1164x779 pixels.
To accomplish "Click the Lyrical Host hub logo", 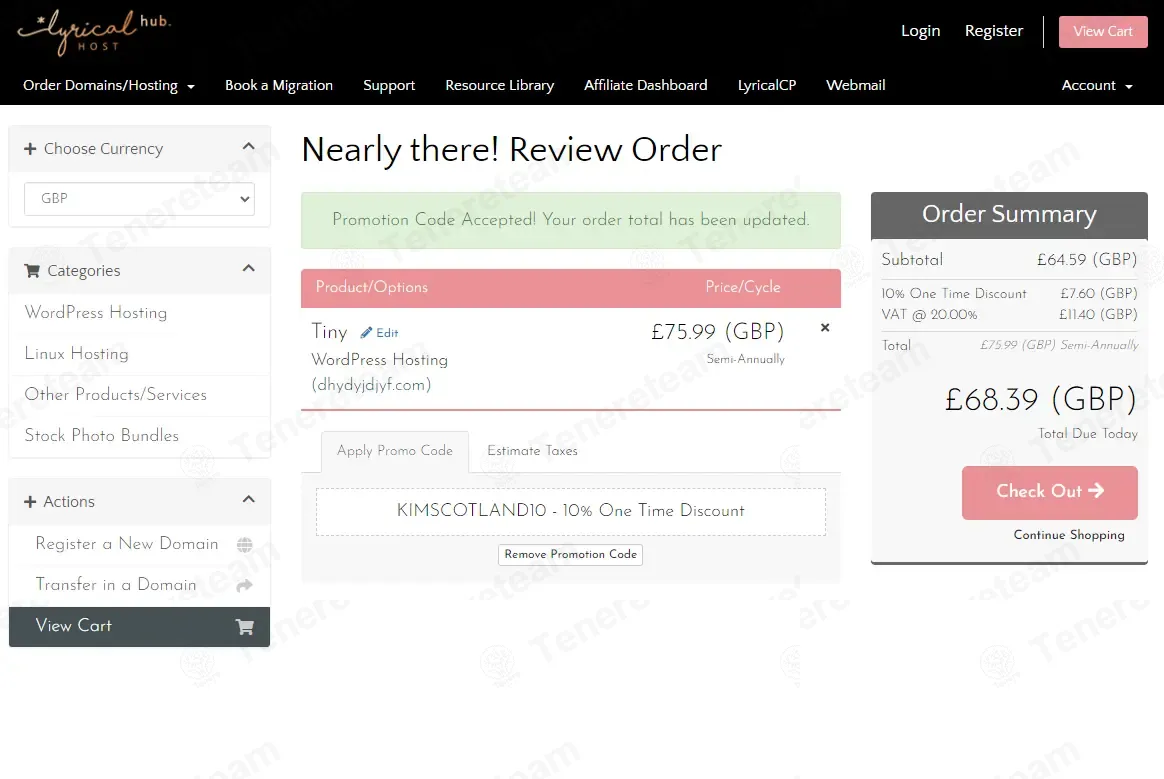I will click(94, 33).
